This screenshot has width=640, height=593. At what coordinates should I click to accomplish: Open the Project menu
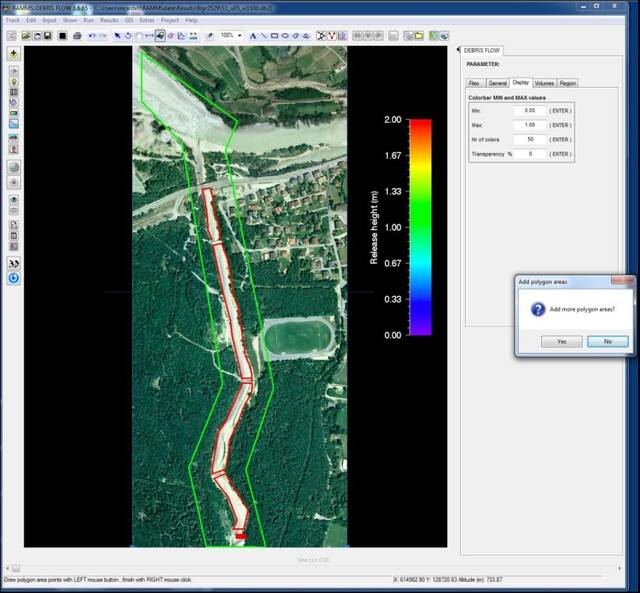click(x=170, y=20)
